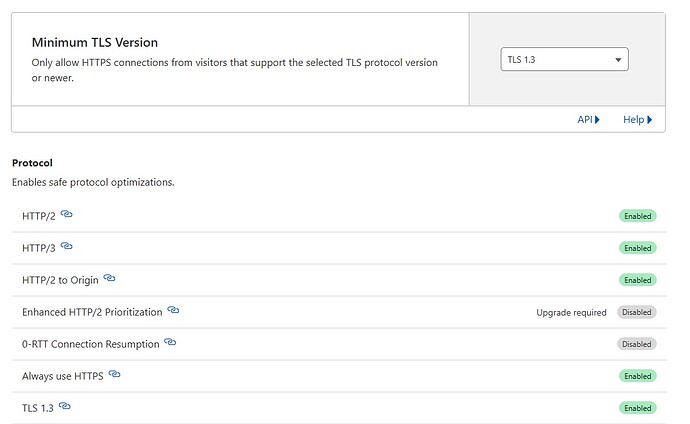The image size is (690, 424).
Task: Click the Disabled badge for Enhanced HTTP/2 Prioritization
Action: (x=636, y=312)
